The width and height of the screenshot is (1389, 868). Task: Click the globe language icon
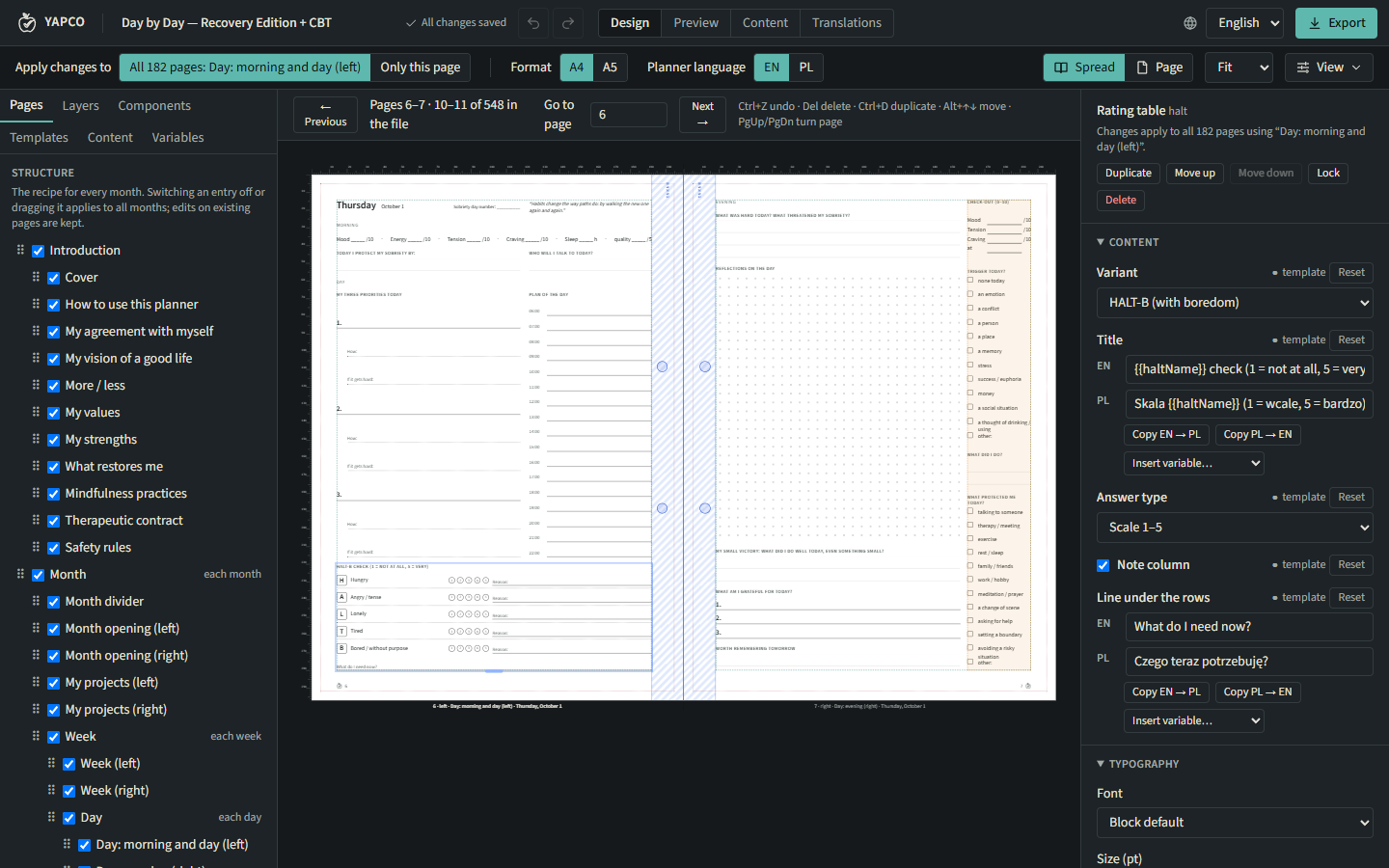1190,23
